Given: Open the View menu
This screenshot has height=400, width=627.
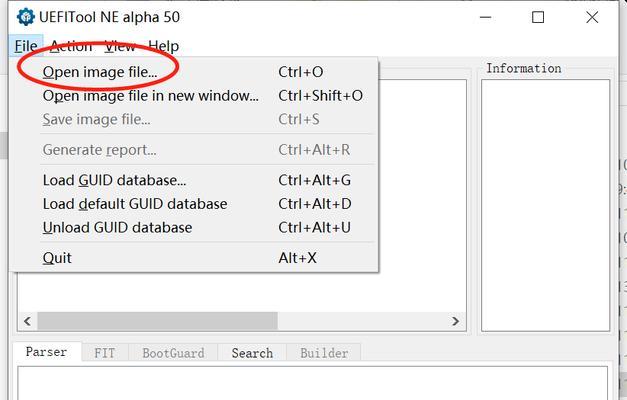Looking at the screenshot, I should click(x=120, y=46).
